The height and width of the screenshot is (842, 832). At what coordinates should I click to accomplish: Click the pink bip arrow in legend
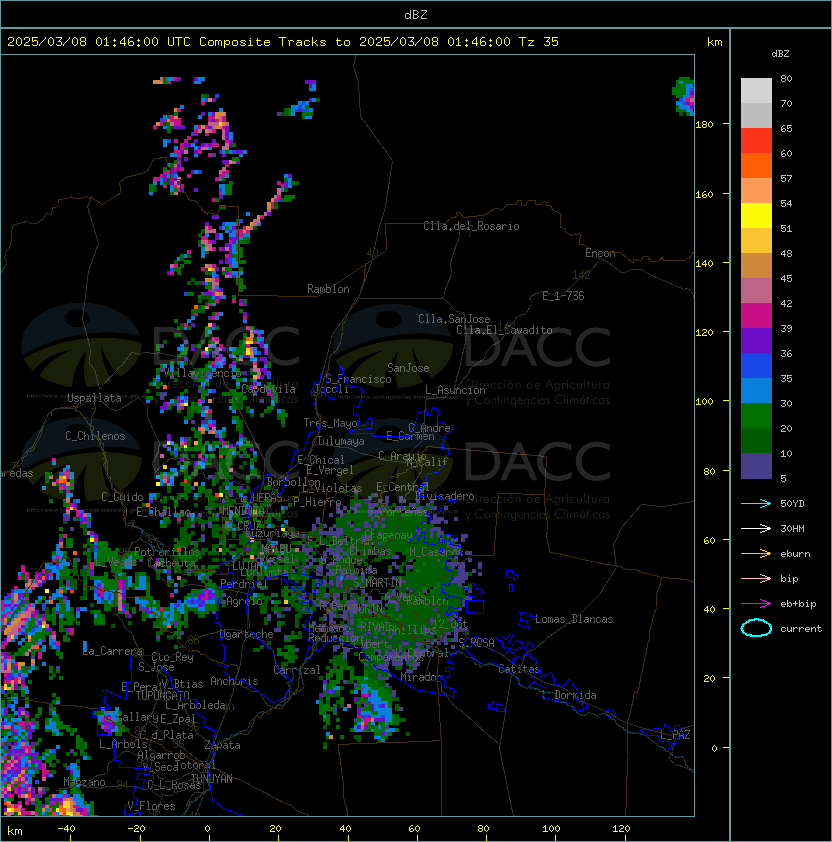(x=756, y=578)
